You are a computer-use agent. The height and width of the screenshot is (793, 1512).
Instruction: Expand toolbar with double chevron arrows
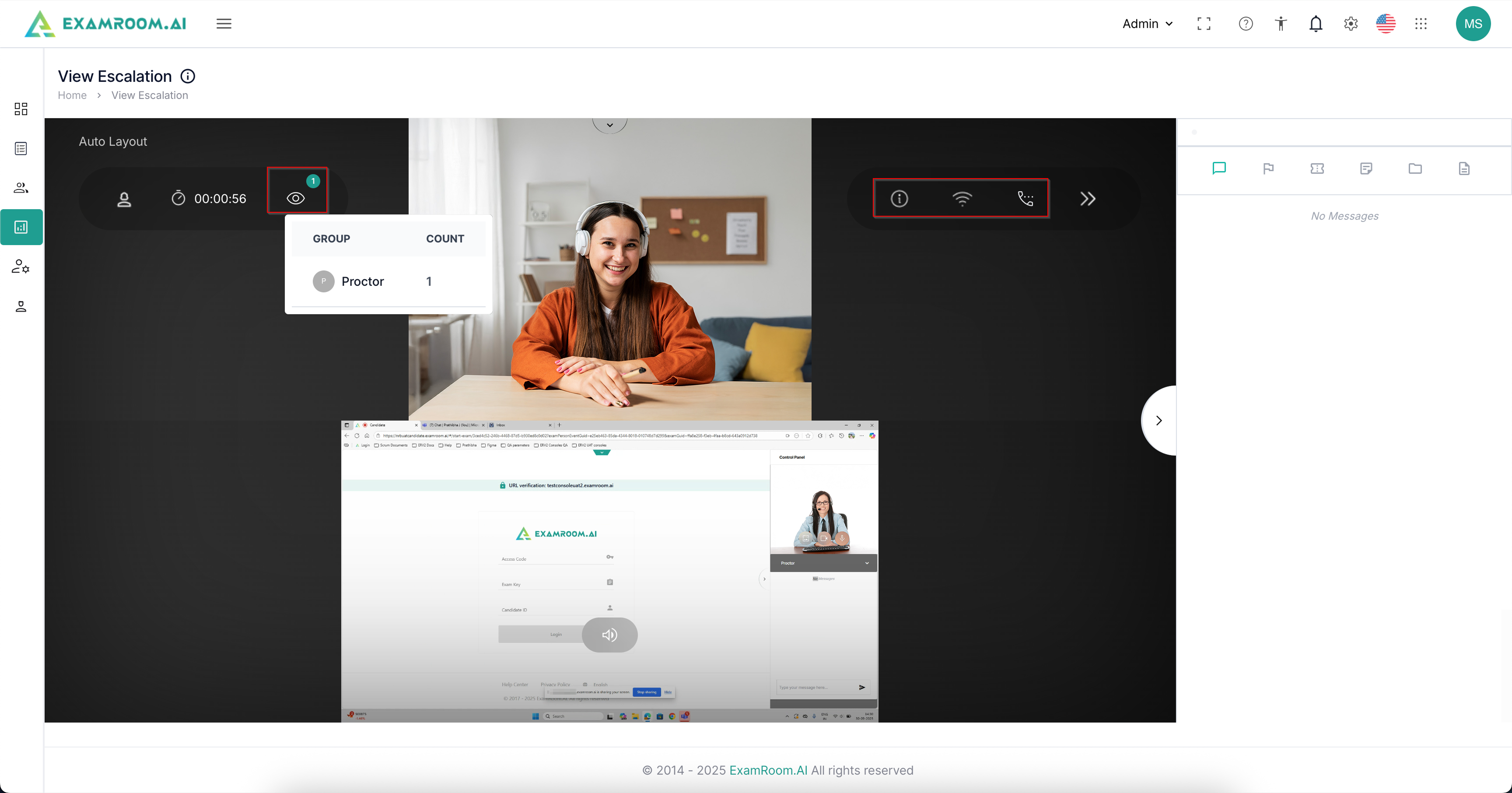click(1088, 199)
